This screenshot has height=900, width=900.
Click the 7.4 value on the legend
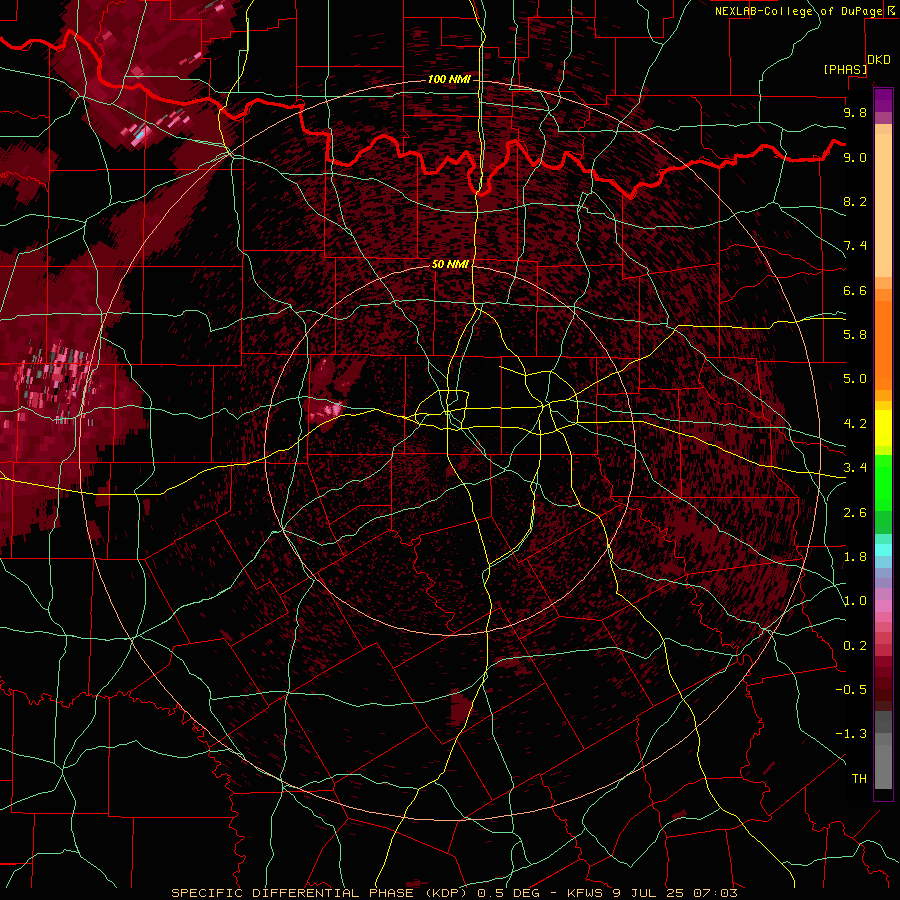(855, 246)
